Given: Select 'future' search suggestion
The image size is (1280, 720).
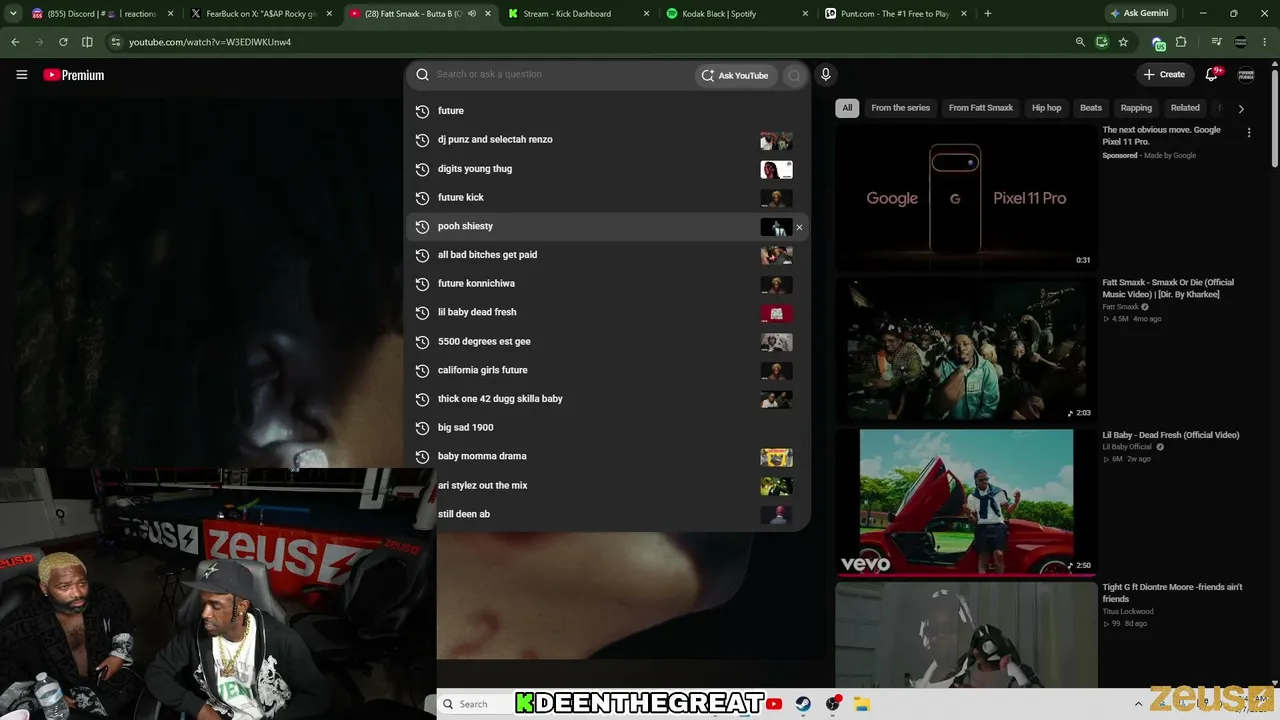Looking at the screenshot, I should click(607, 111).
